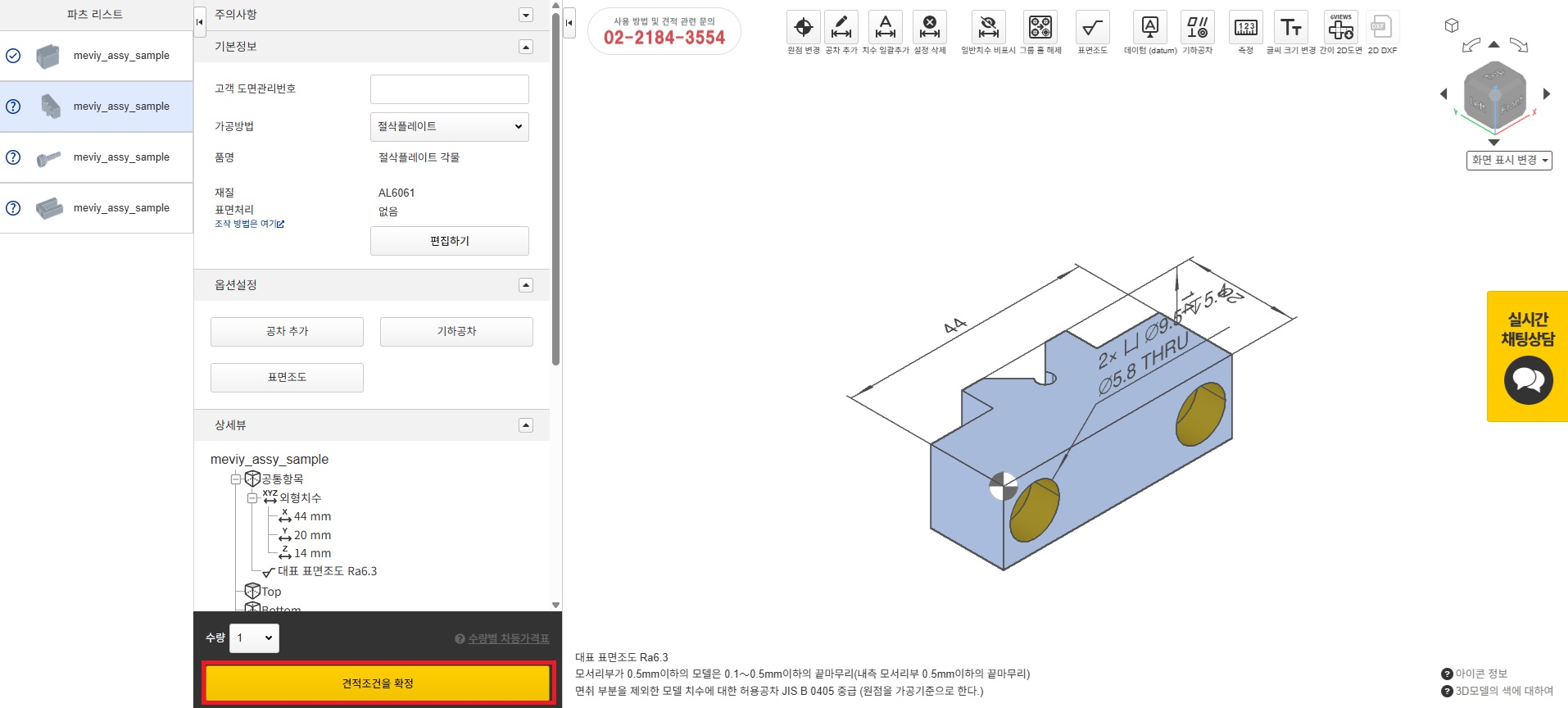
Task: Click the 글씨 크기 변경 icon
Action: (x=1290, y=28)
